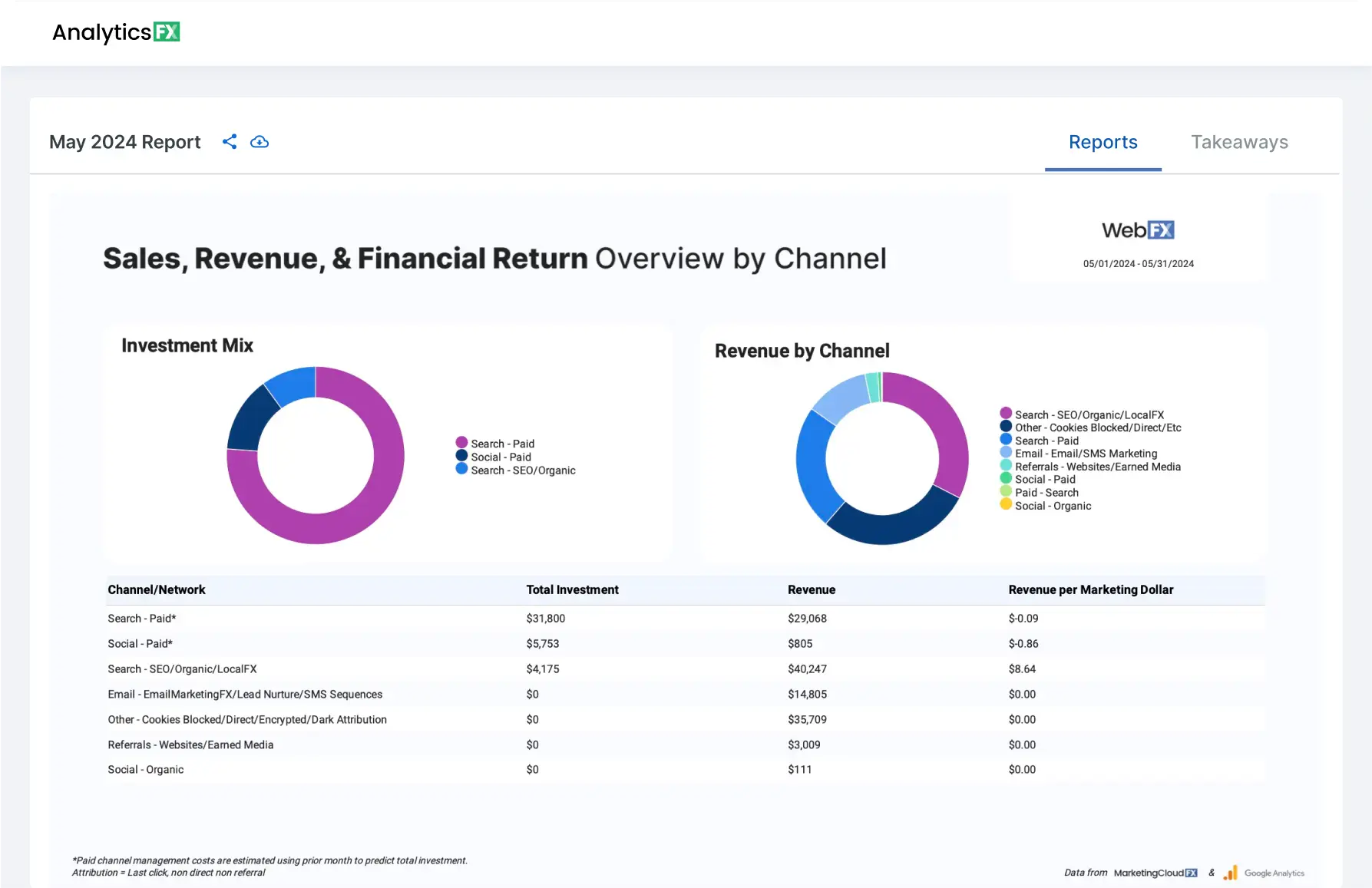Screen dimensions: 1372x888
Task: Click the Revenue per Marketing Dollar header
Action: [1090, 589]
